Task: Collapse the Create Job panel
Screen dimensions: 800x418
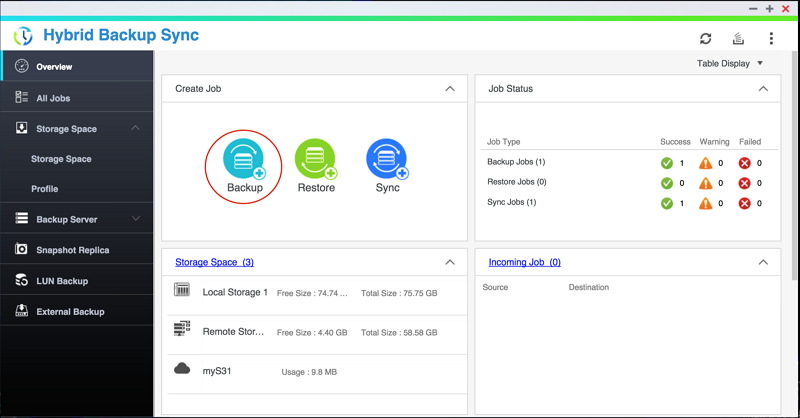Action: click(x=450, y=89)
